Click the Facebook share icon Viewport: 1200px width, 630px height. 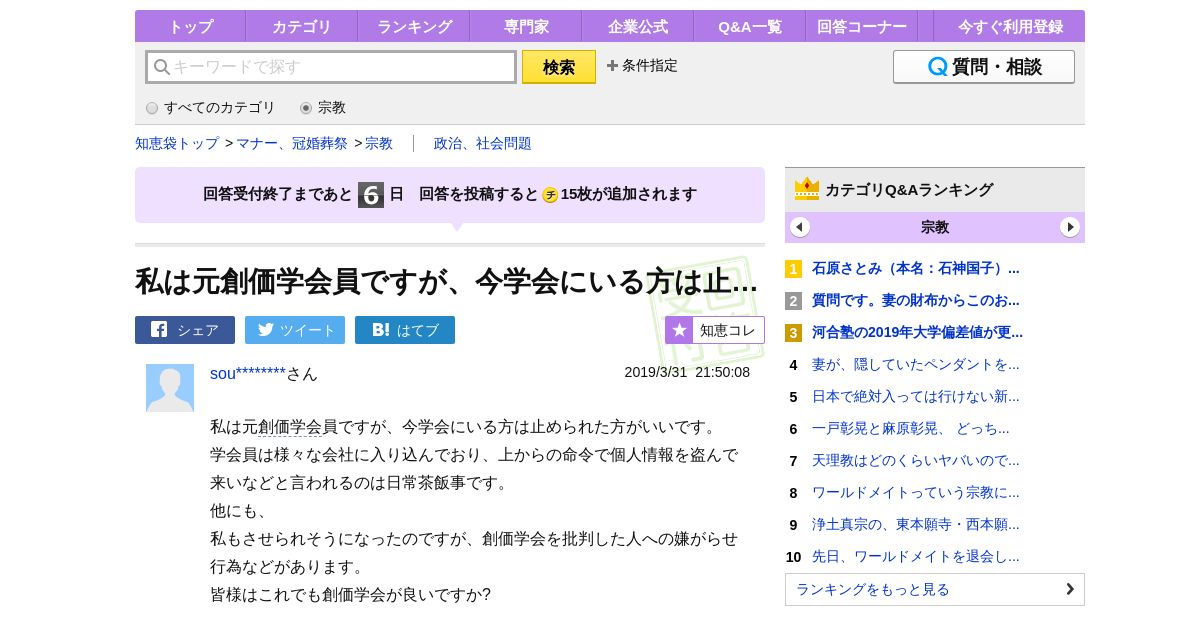(159, 329)
